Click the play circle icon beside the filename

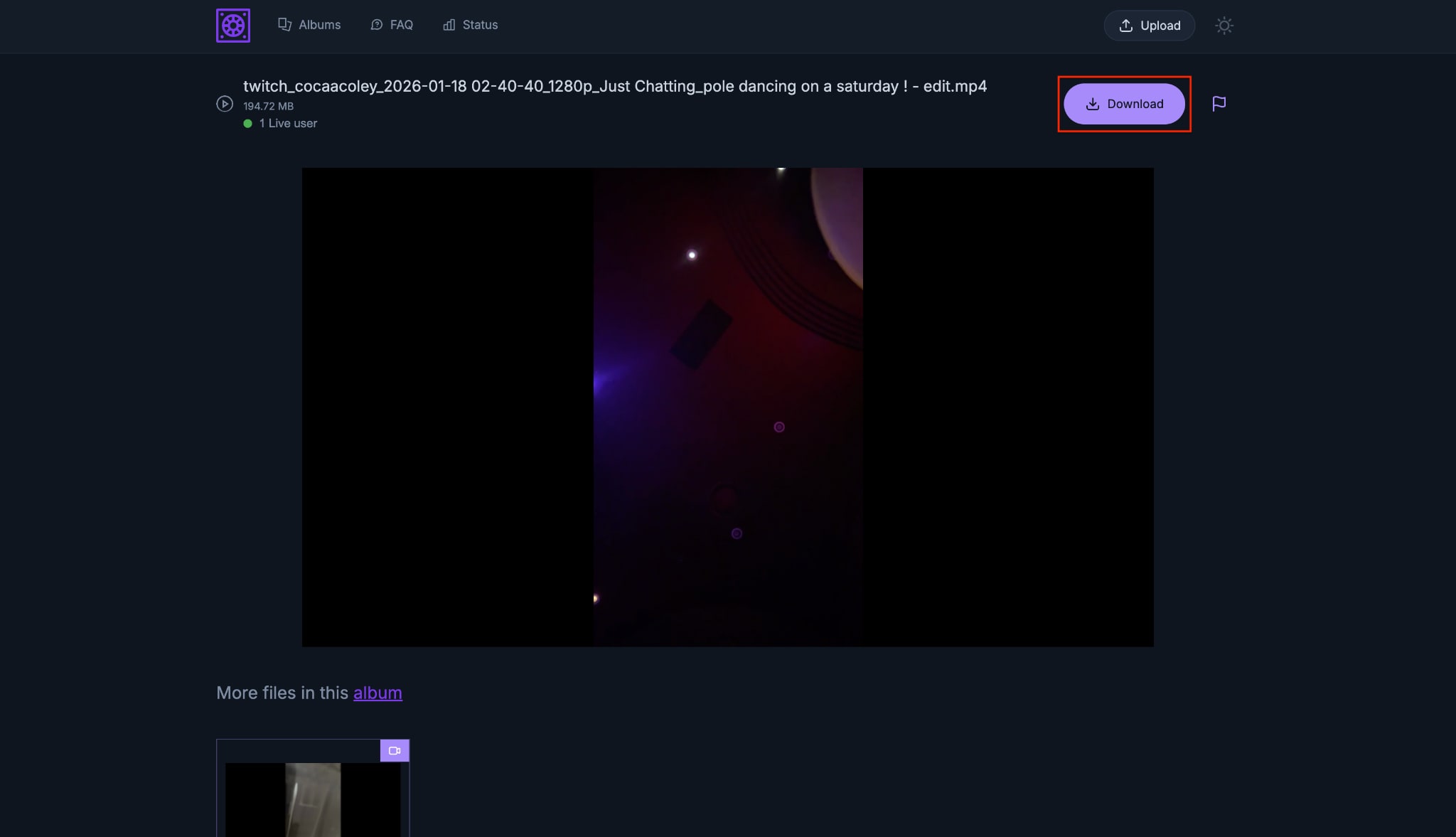225,104
